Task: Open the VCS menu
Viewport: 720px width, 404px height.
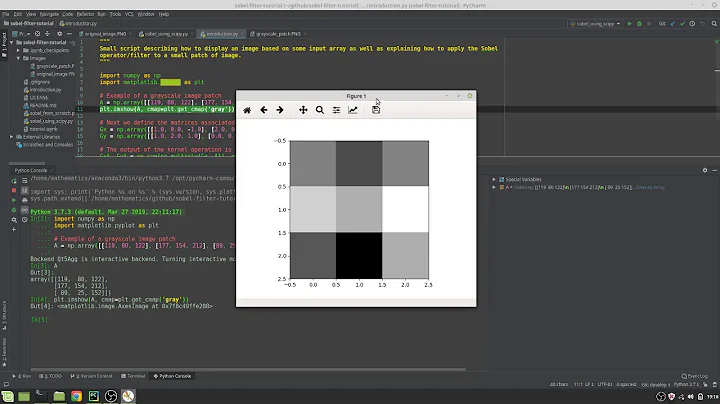Action: [x=129, y=14]
